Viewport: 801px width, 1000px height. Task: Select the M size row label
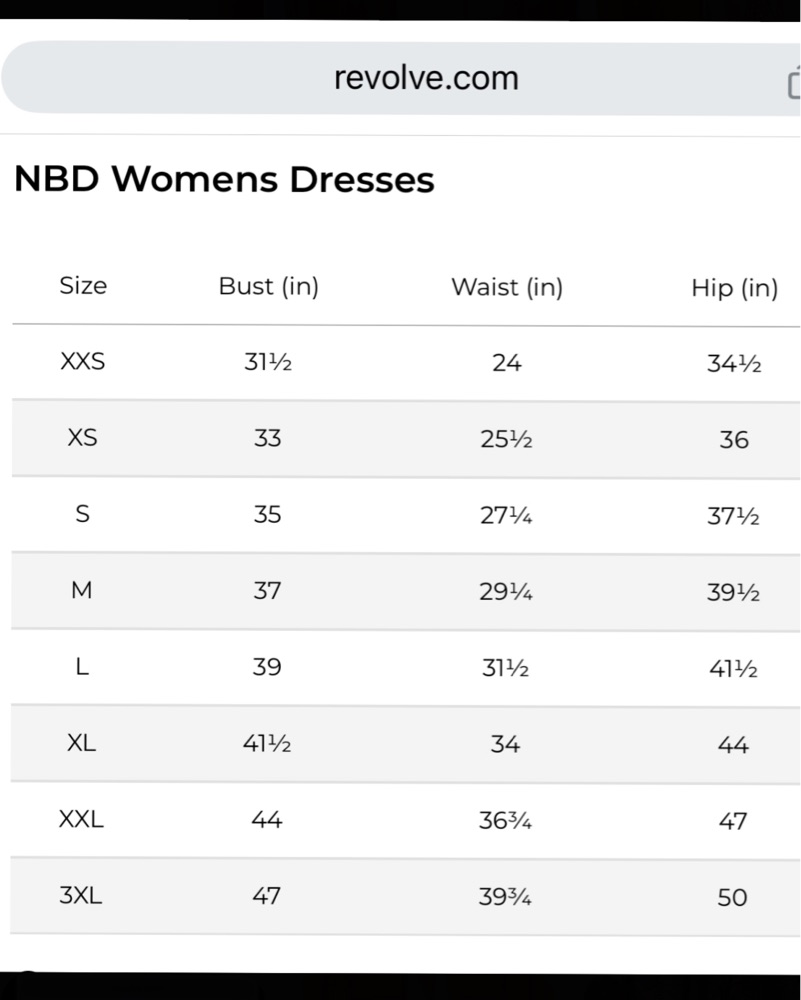click(x=82, y=591)
